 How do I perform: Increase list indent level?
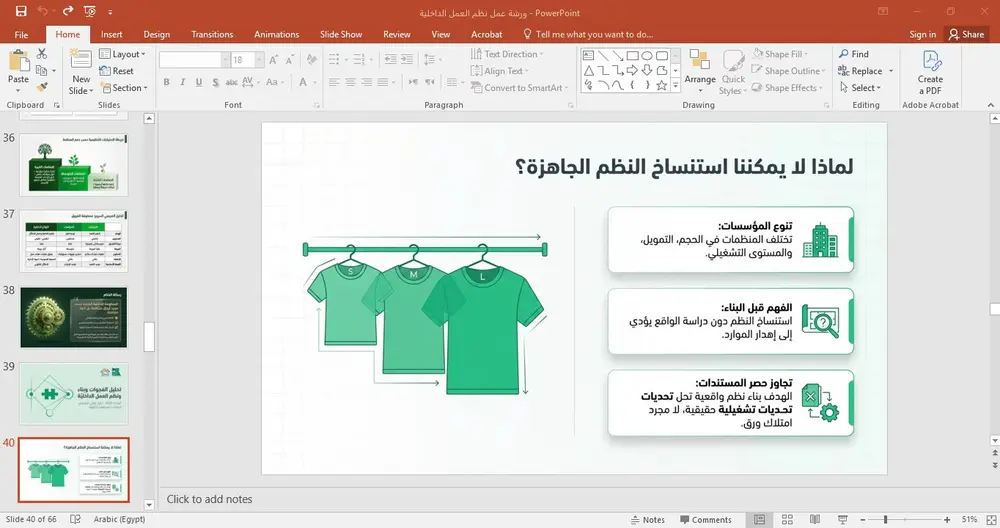point(406,59)
